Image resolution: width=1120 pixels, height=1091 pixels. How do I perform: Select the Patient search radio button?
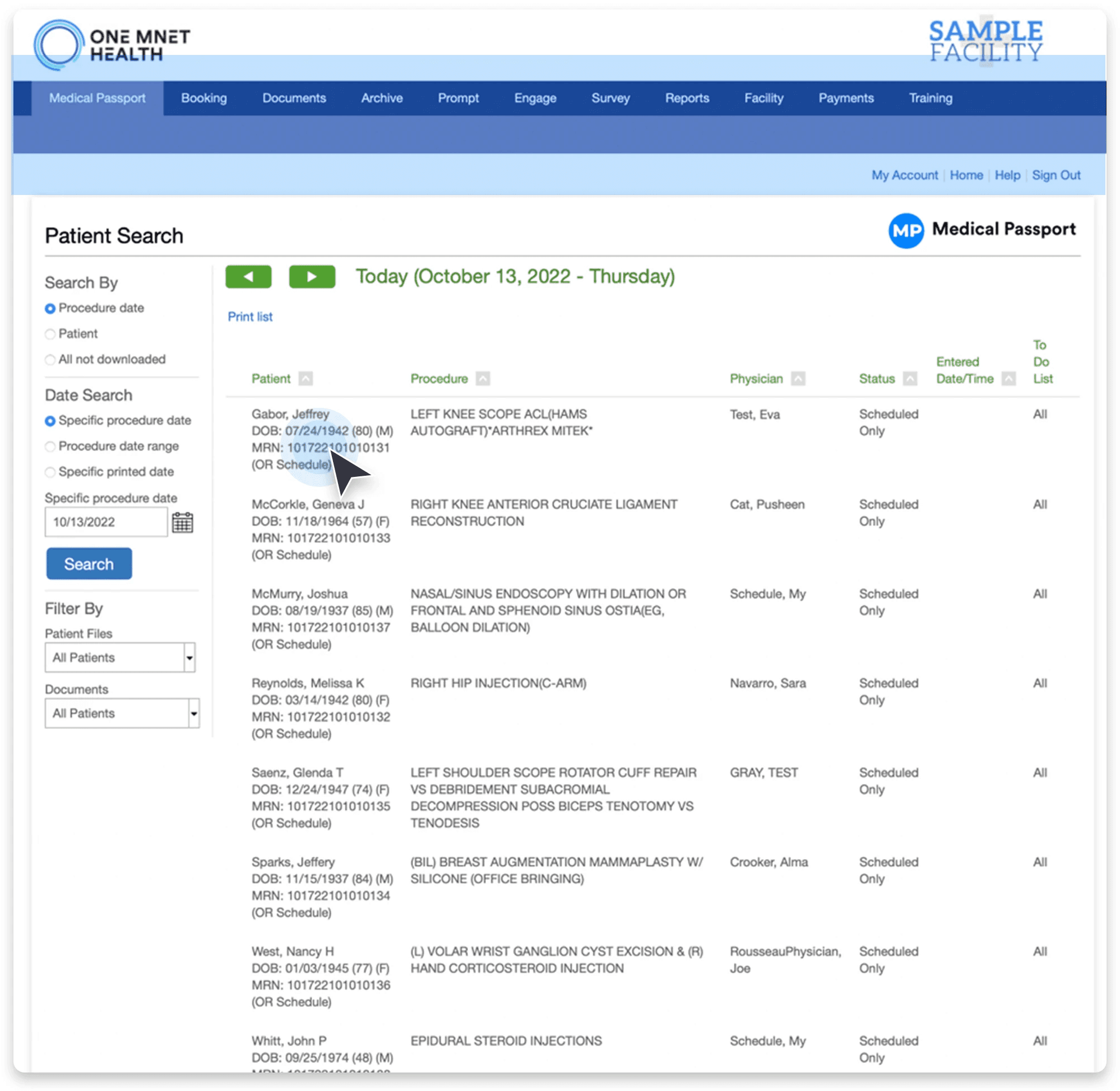point(50,334)
